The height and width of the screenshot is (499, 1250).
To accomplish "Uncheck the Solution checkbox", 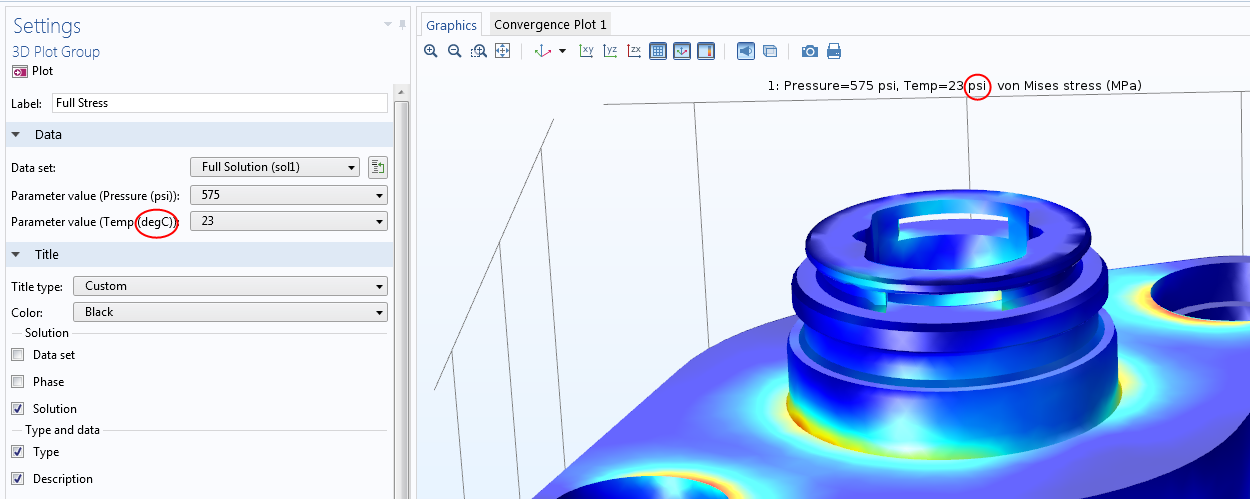I will click(17, 409).
